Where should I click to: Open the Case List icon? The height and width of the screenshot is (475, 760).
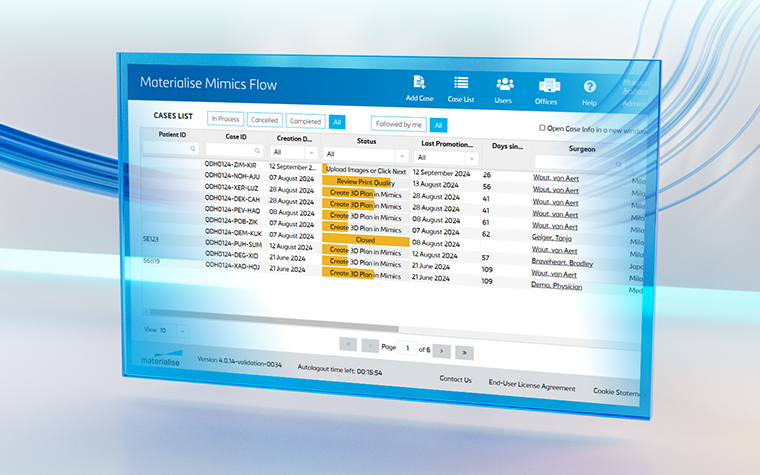(x=461, y=84)
